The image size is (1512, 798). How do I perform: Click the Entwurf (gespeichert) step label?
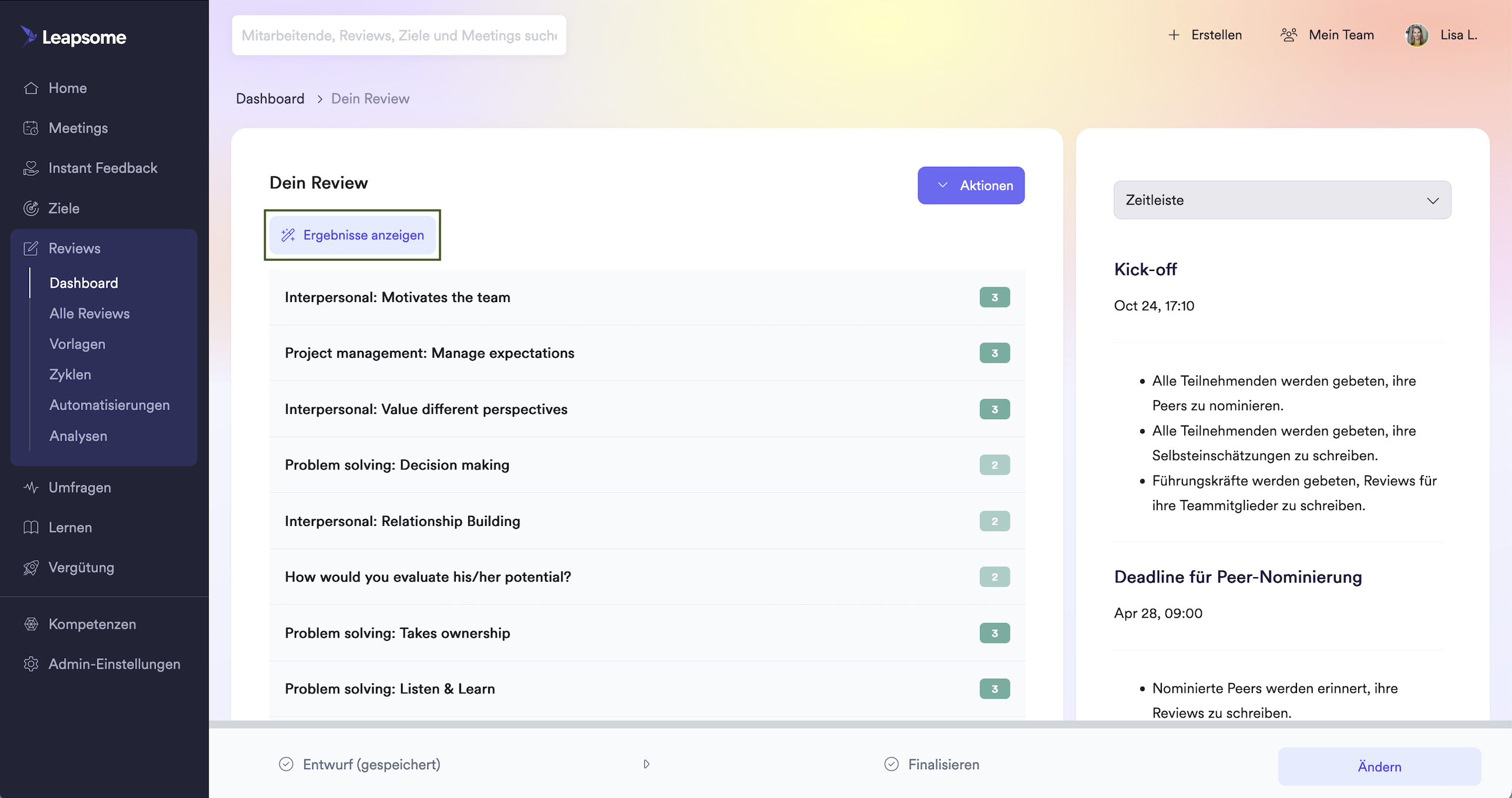point(372,764)
